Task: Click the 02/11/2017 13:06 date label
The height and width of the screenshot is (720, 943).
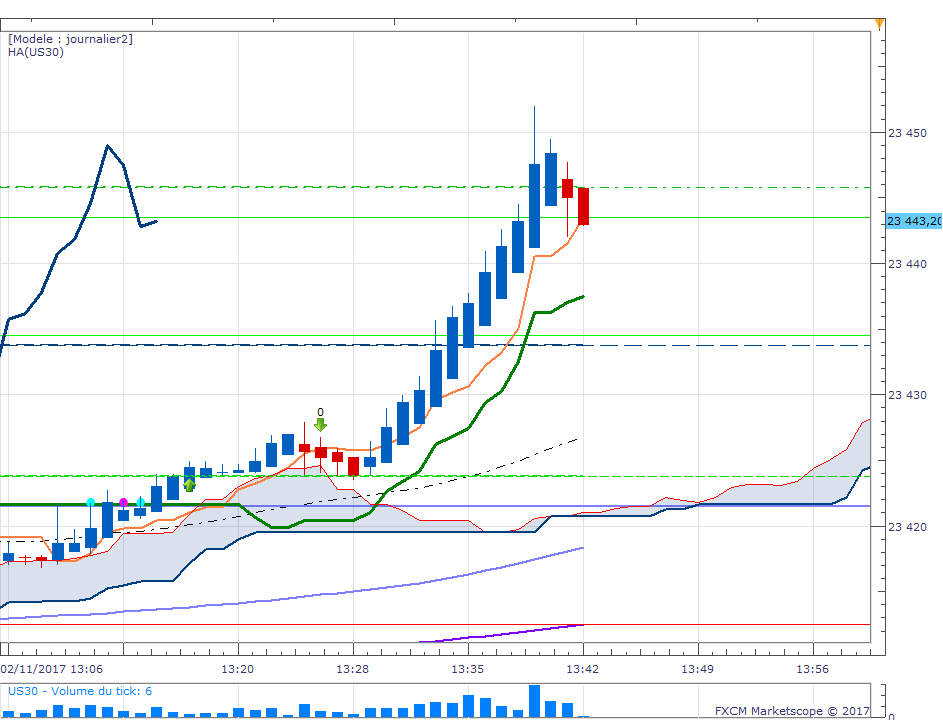Action: pyautogui.click(x=52, y=669)
